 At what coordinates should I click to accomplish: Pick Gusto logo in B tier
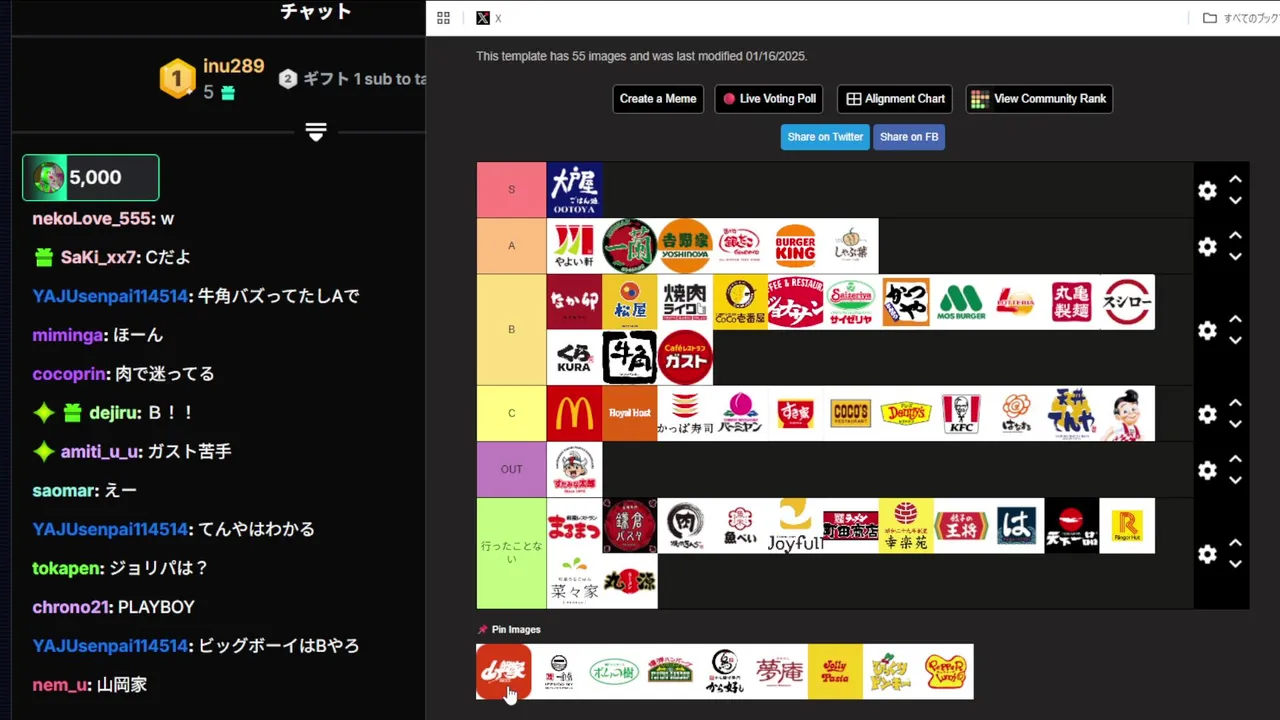(x=685, y=358)
